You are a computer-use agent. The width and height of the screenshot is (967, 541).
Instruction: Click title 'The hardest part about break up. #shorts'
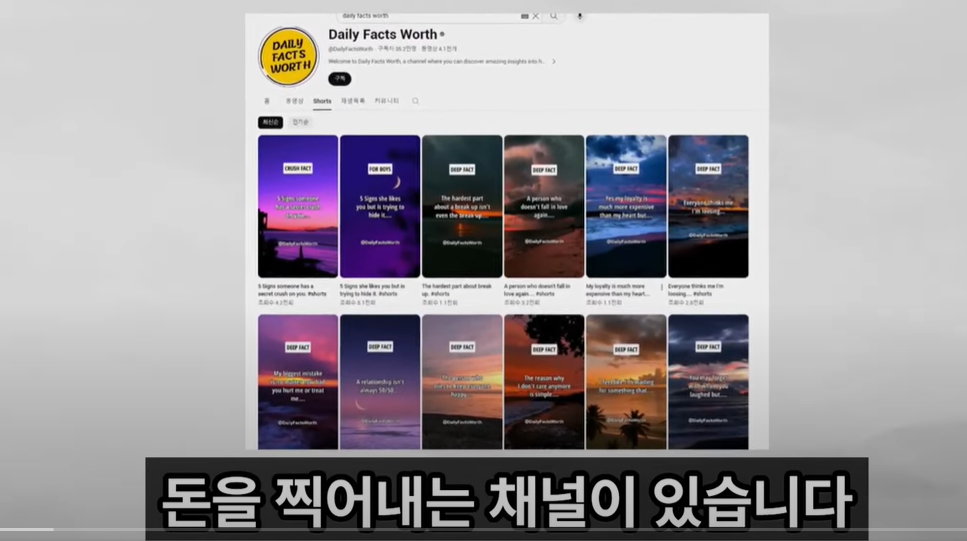457,290
